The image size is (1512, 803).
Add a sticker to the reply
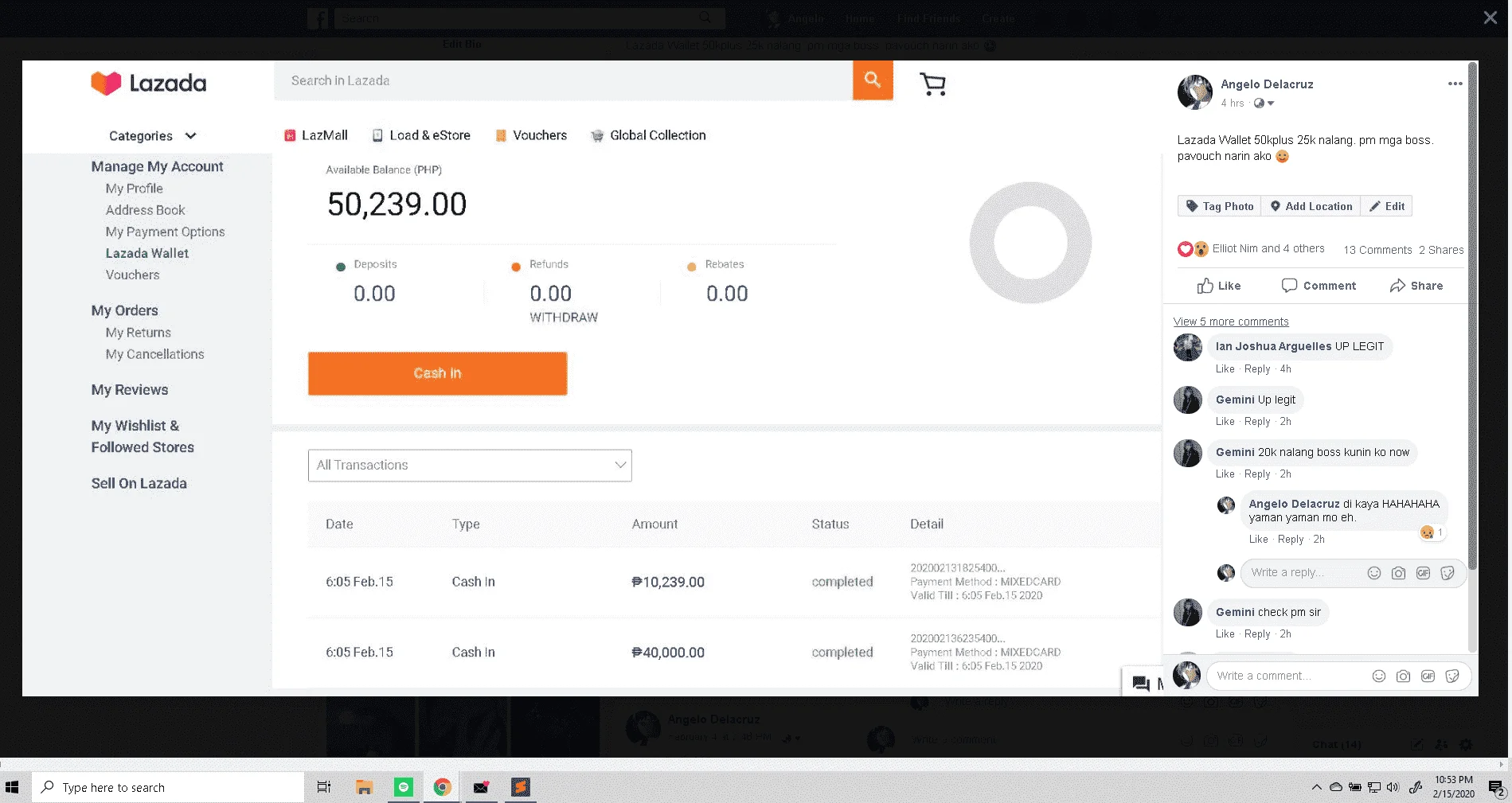tap(1448, 573)
